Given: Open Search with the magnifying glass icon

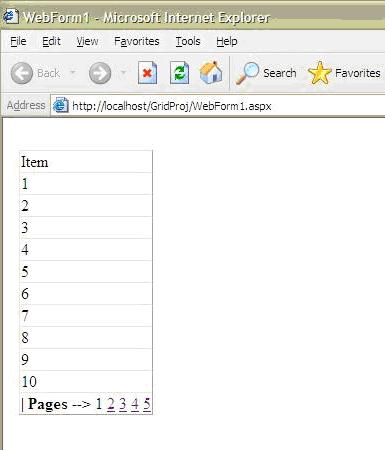Looking at the screenshot, I should point(247,73).
